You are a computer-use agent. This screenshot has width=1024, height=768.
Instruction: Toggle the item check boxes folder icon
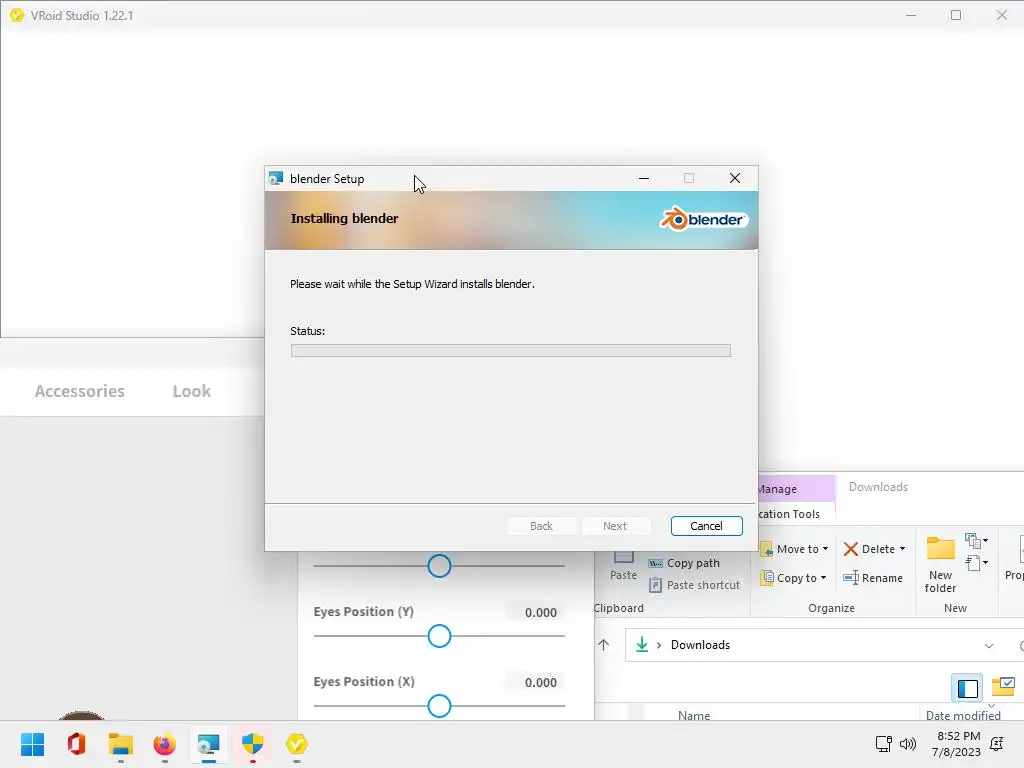click(1003, 686)
